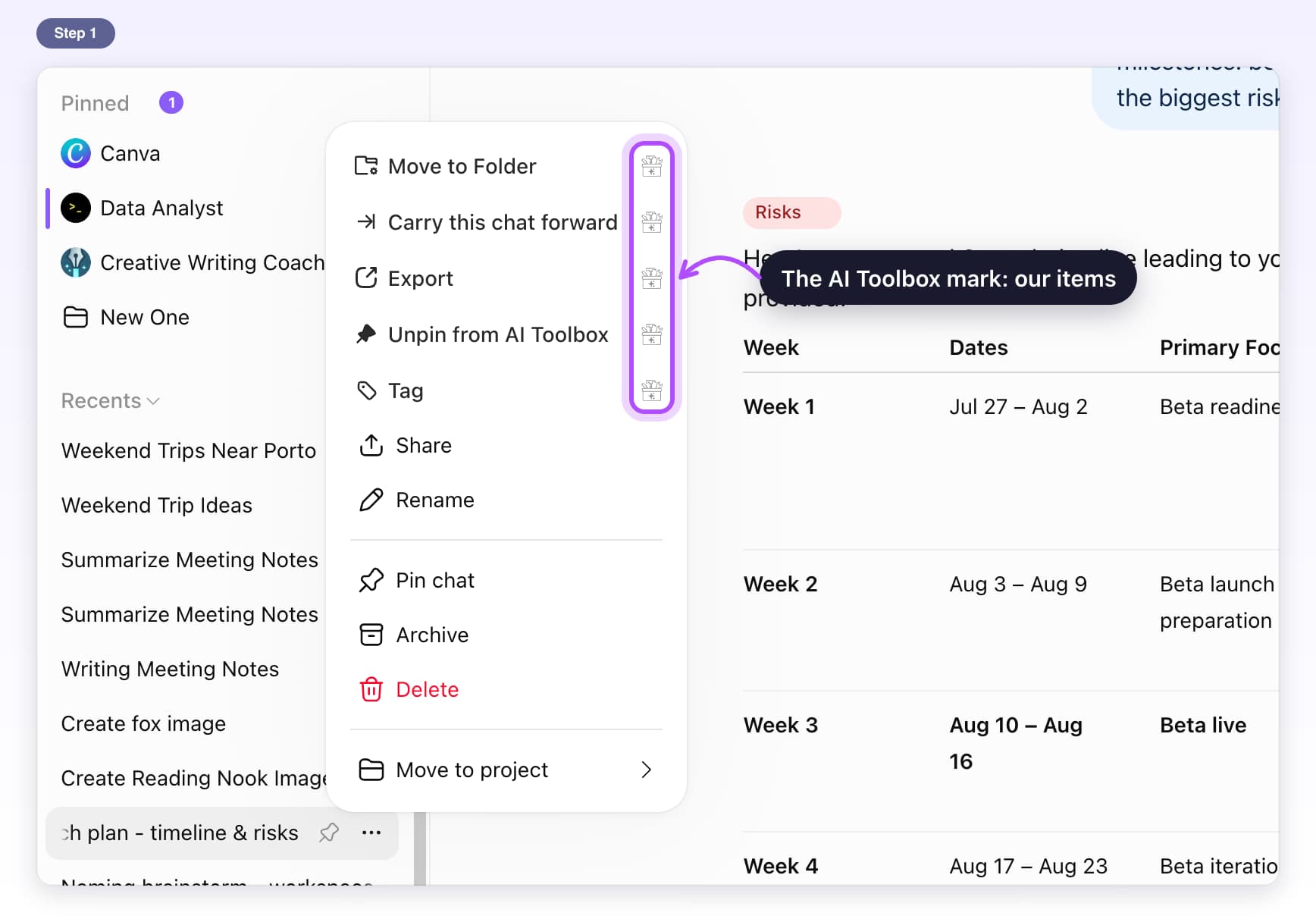Image resolution: width=1316 pixels, height=922 pixels.
Task: Click the Beta live cell
Action: (1203, 725)
